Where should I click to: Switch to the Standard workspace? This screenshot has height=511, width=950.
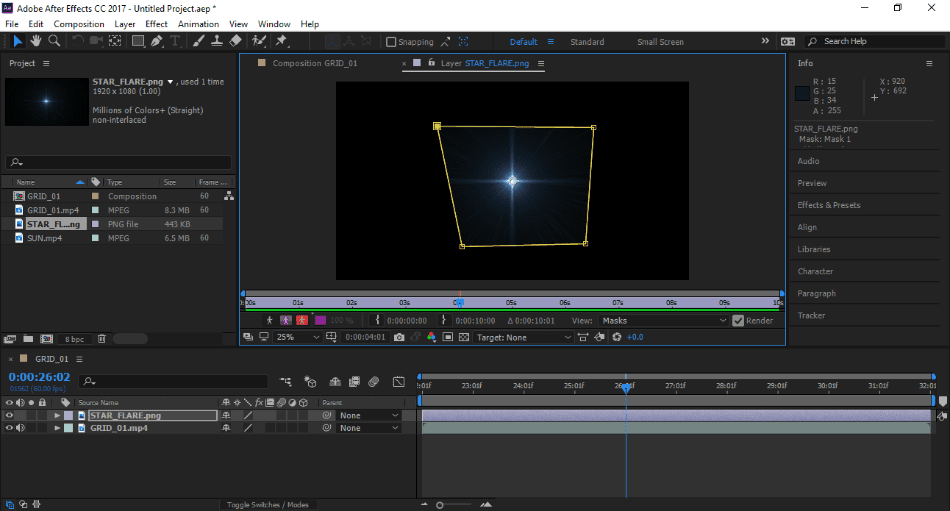tap(587, 42)
